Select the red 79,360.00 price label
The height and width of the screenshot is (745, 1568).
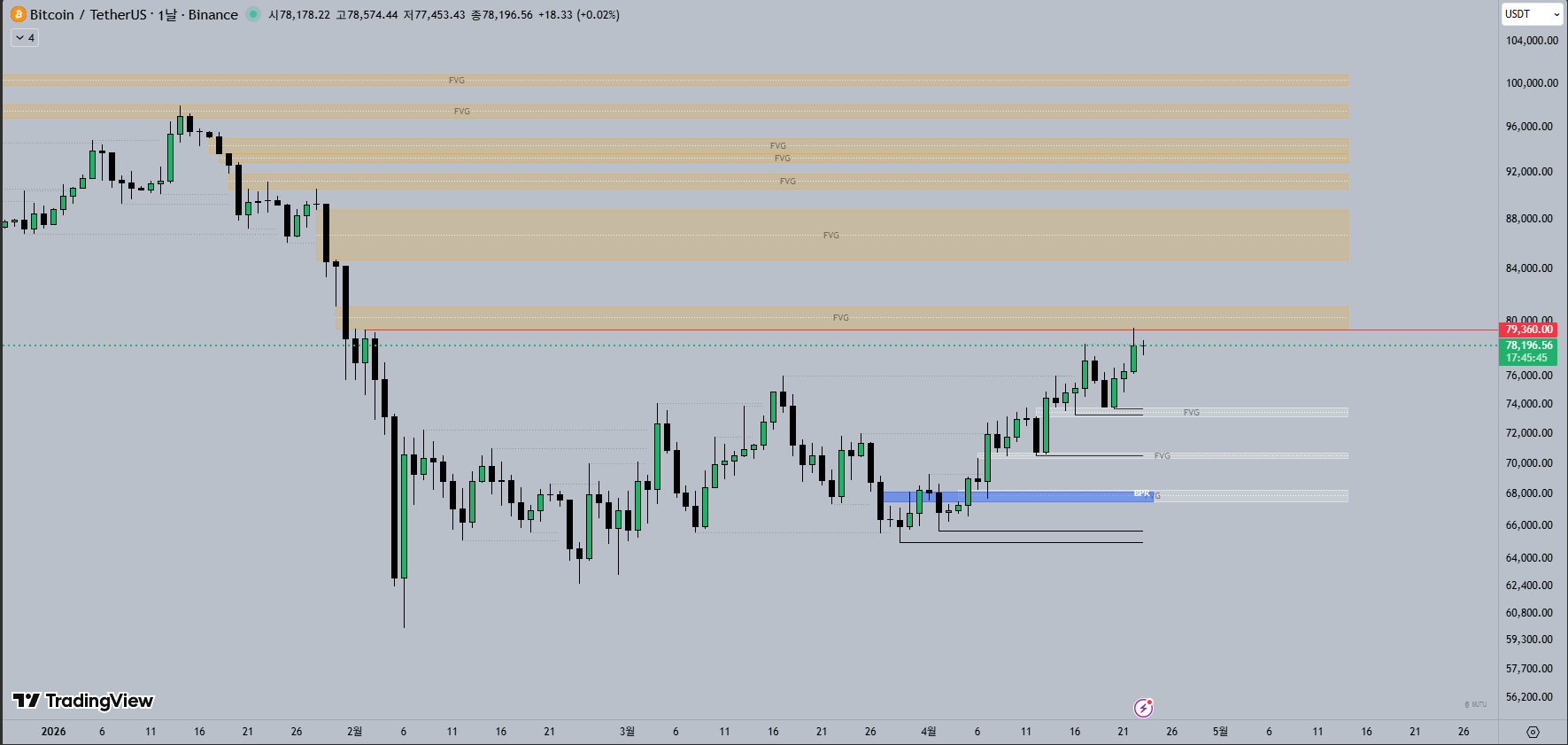pyautogui.click(x=1528, y=330)
